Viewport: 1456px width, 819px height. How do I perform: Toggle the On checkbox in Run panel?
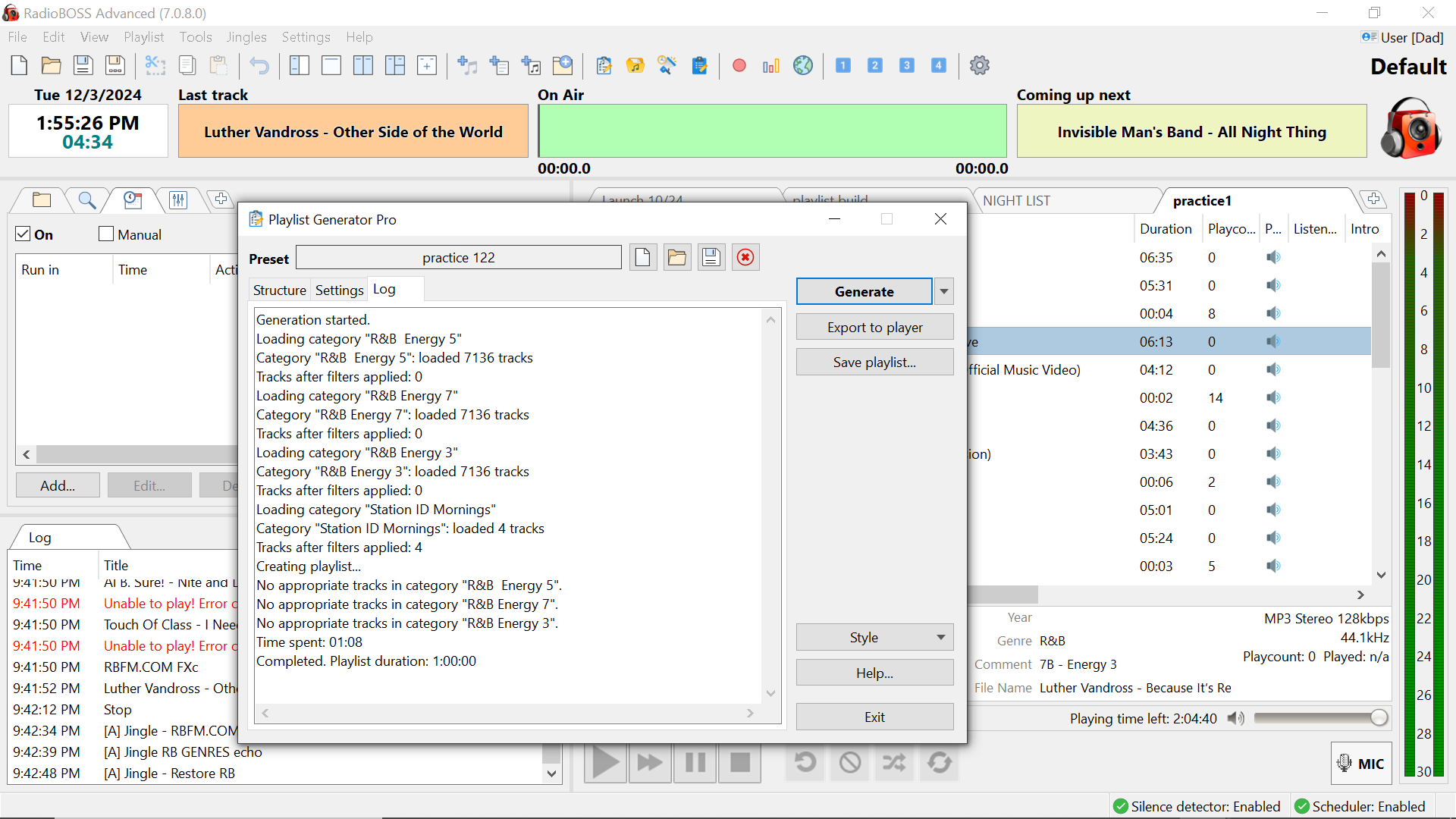24,234
